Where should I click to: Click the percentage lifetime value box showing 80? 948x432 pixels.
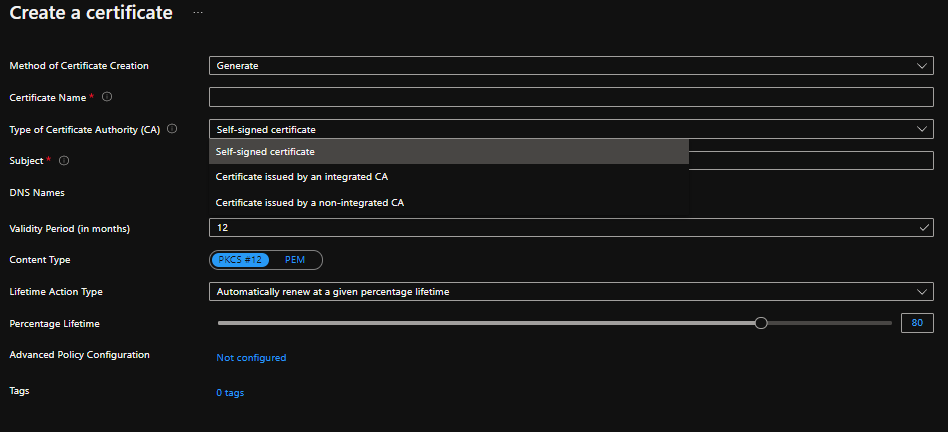click(x=917, y=323)
